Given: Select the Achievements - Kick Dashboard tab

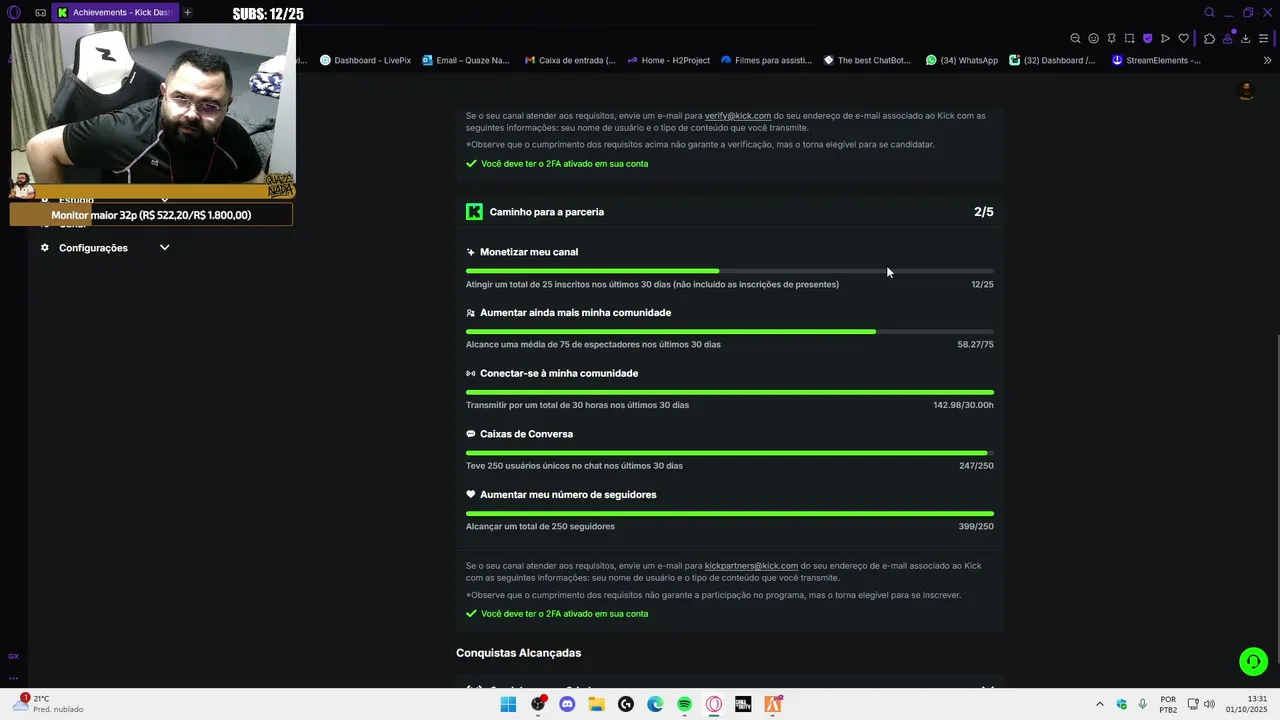Looking at the screenshot, I should tap(114, 13).
